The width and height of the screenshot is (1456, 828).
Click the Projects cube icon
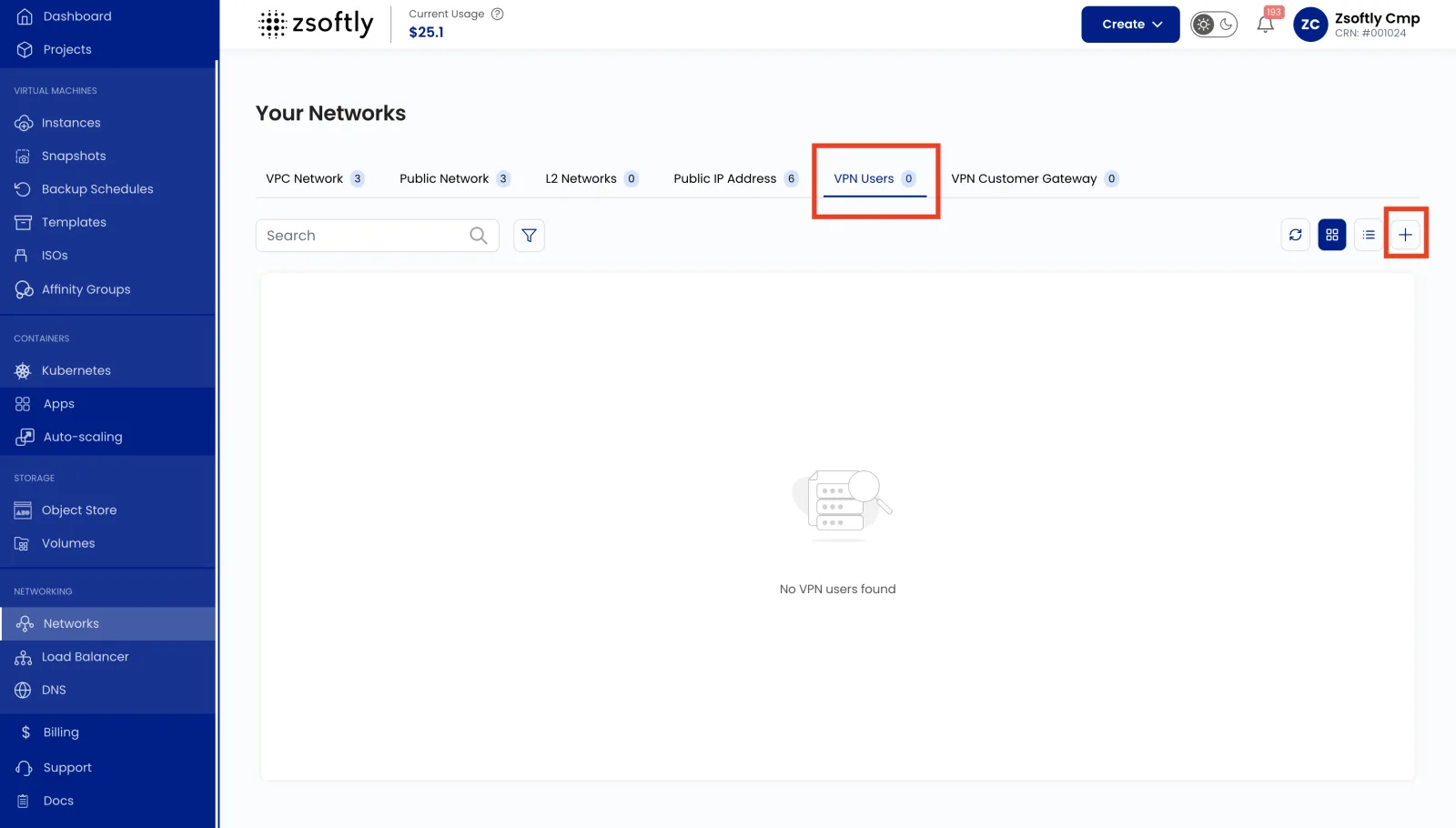point(25,49)
